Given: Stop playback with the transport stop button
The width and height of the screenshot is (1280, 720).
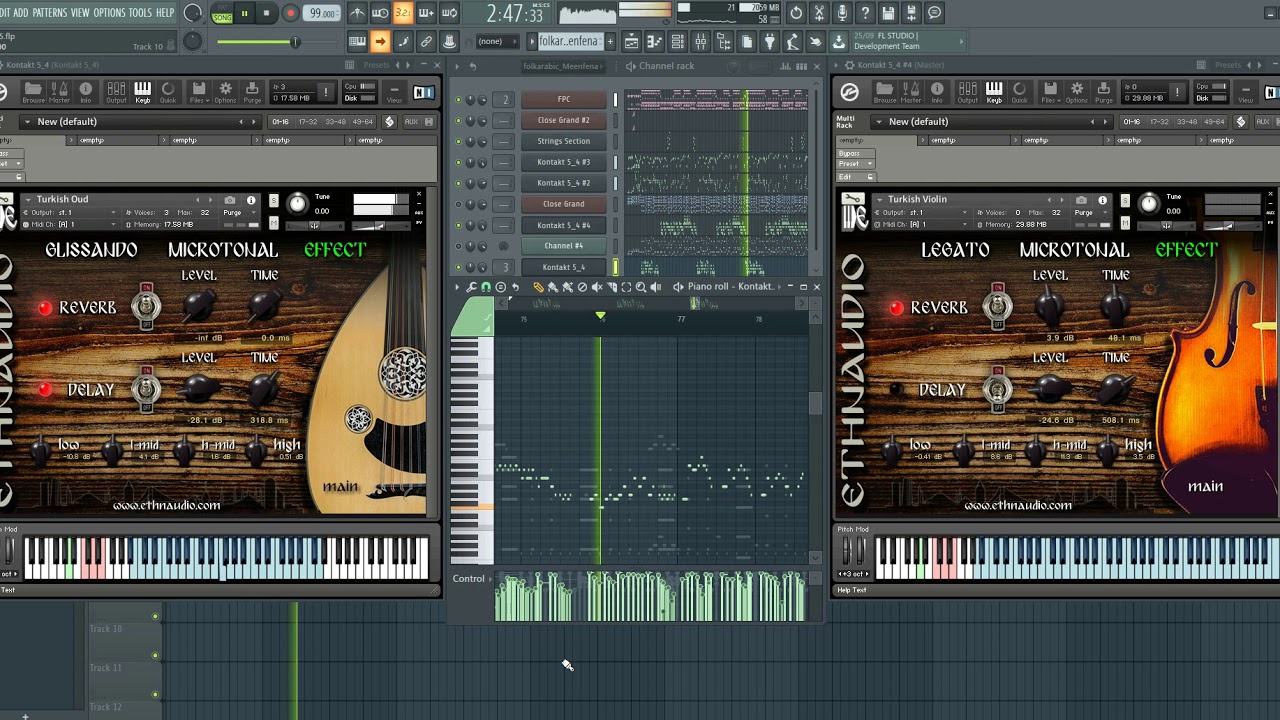Looking at the screenshot, I should coord(266,13).
